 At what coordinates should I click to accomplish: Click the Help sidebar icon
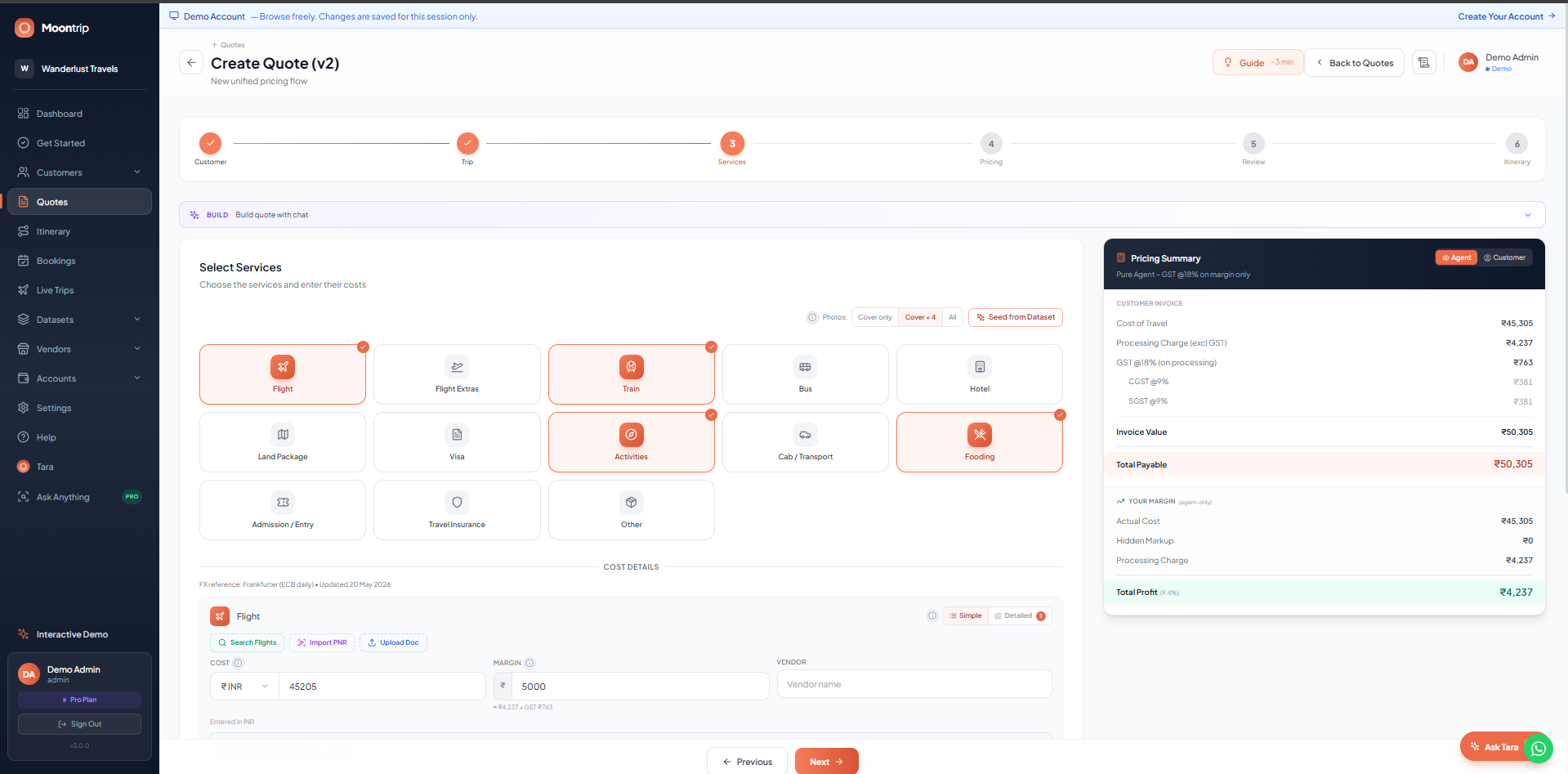click(24, 437)
